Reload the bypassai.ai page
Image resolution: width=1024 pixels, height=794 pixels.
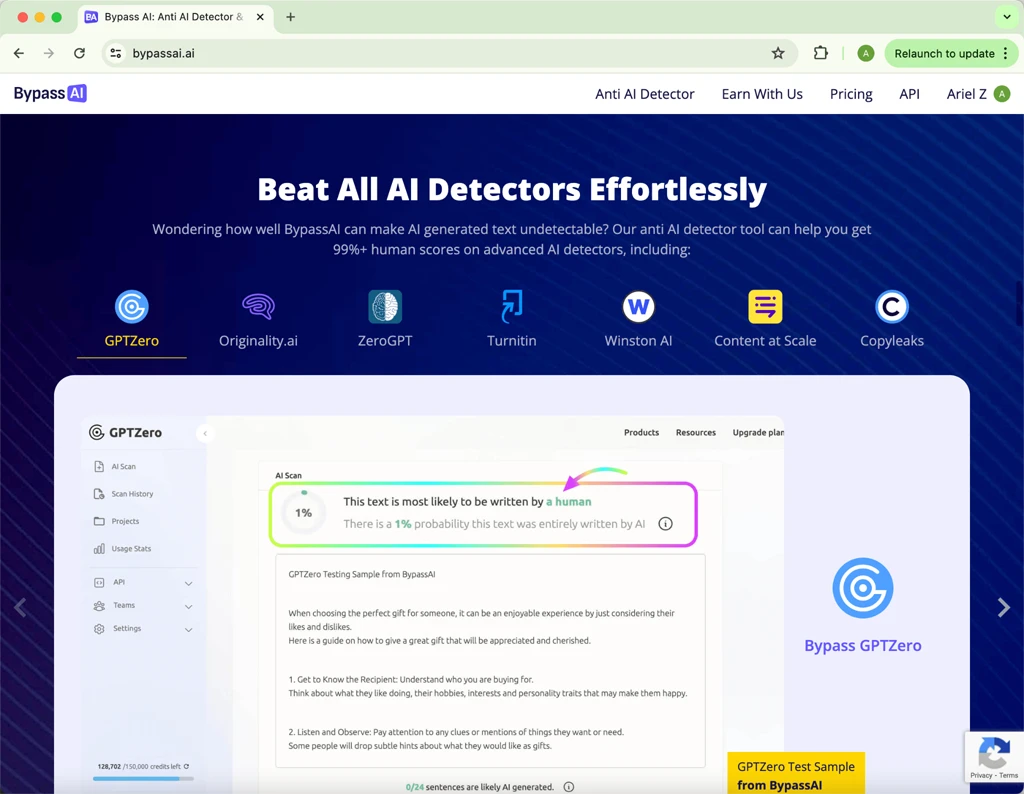79,54
